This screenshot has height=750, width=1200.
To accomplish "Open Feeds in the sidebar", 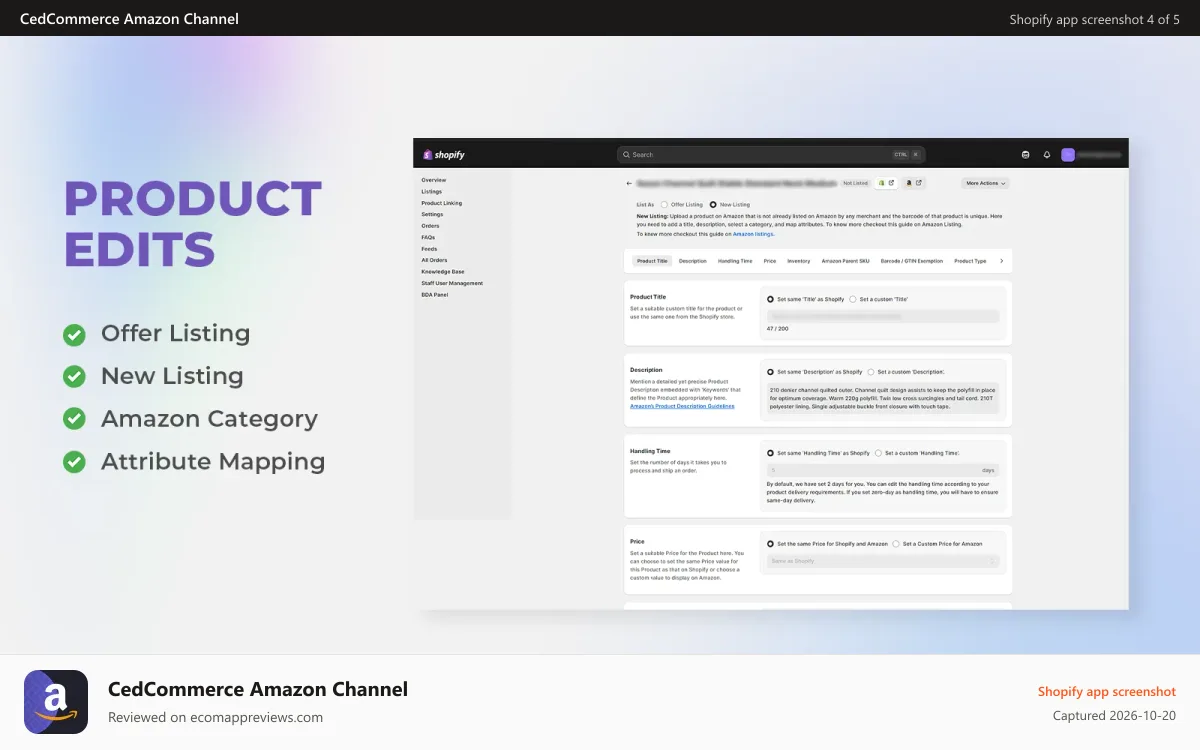I will click(x=429, y=249).
